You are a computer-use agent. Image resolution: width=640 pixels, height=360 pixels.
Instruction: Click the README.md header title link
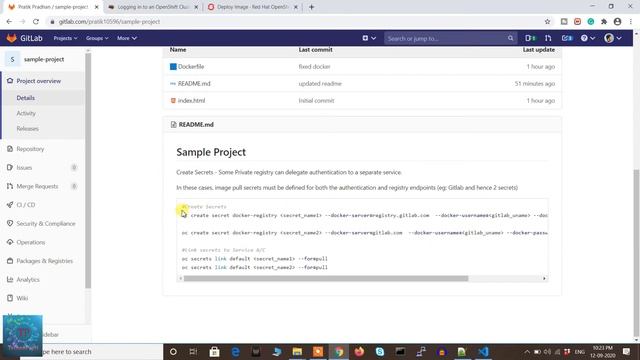point(196,124)
